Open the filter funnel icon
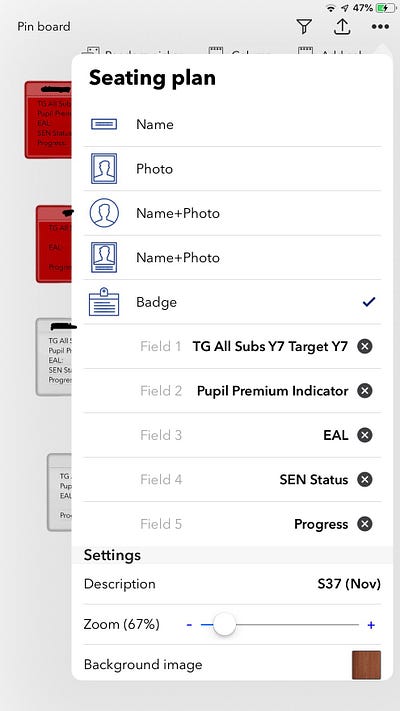400x711 pixels. pyautogui.click(x=304, y=27)
